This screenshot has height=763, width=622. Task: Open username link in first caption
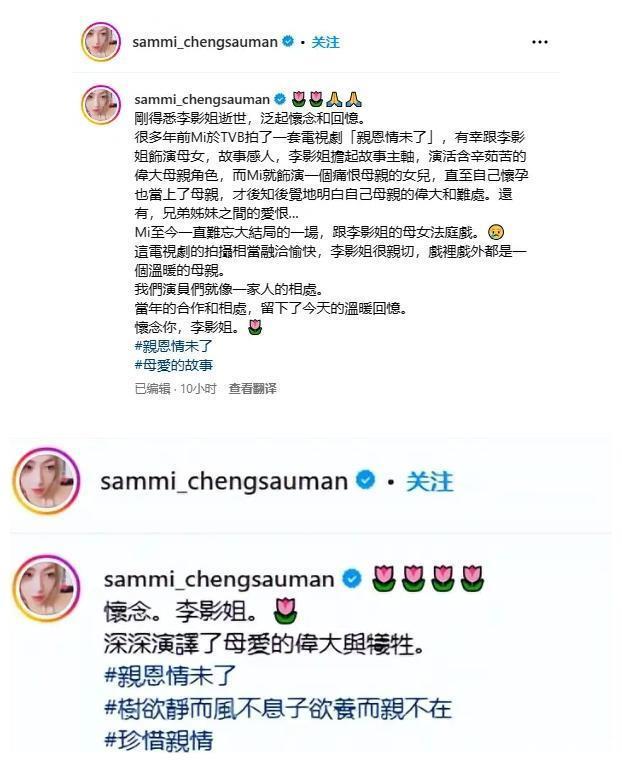202,99
